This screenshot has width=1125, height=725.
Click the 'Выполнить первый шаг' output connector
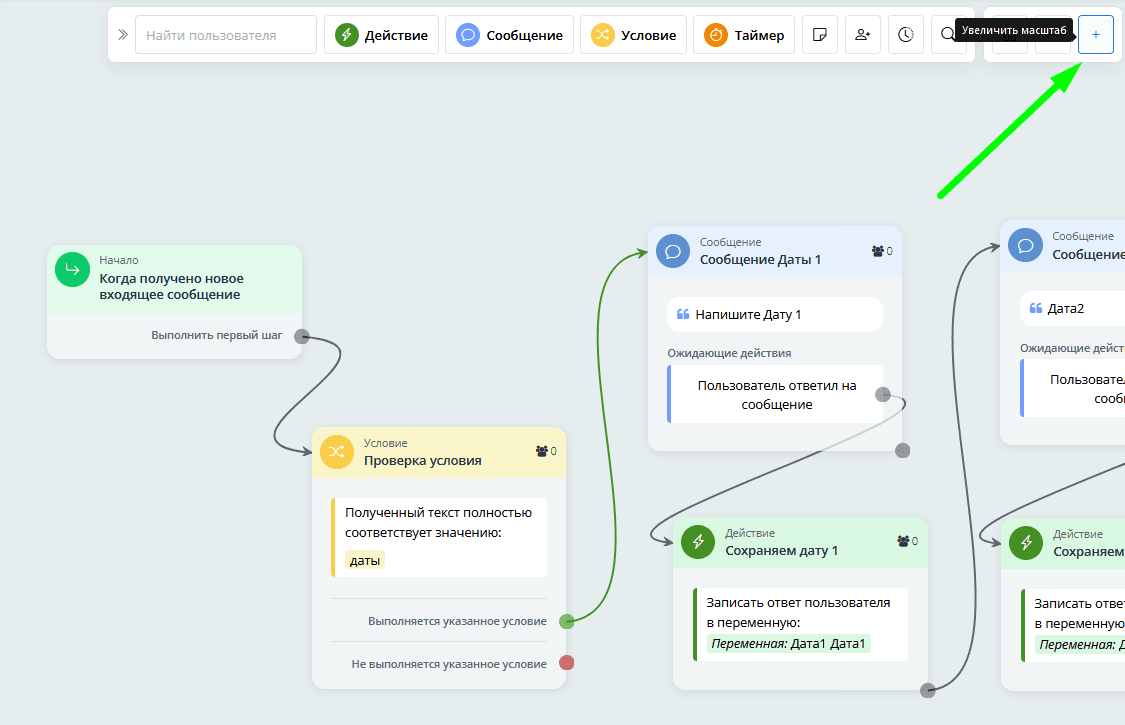[x=302, y=336]
